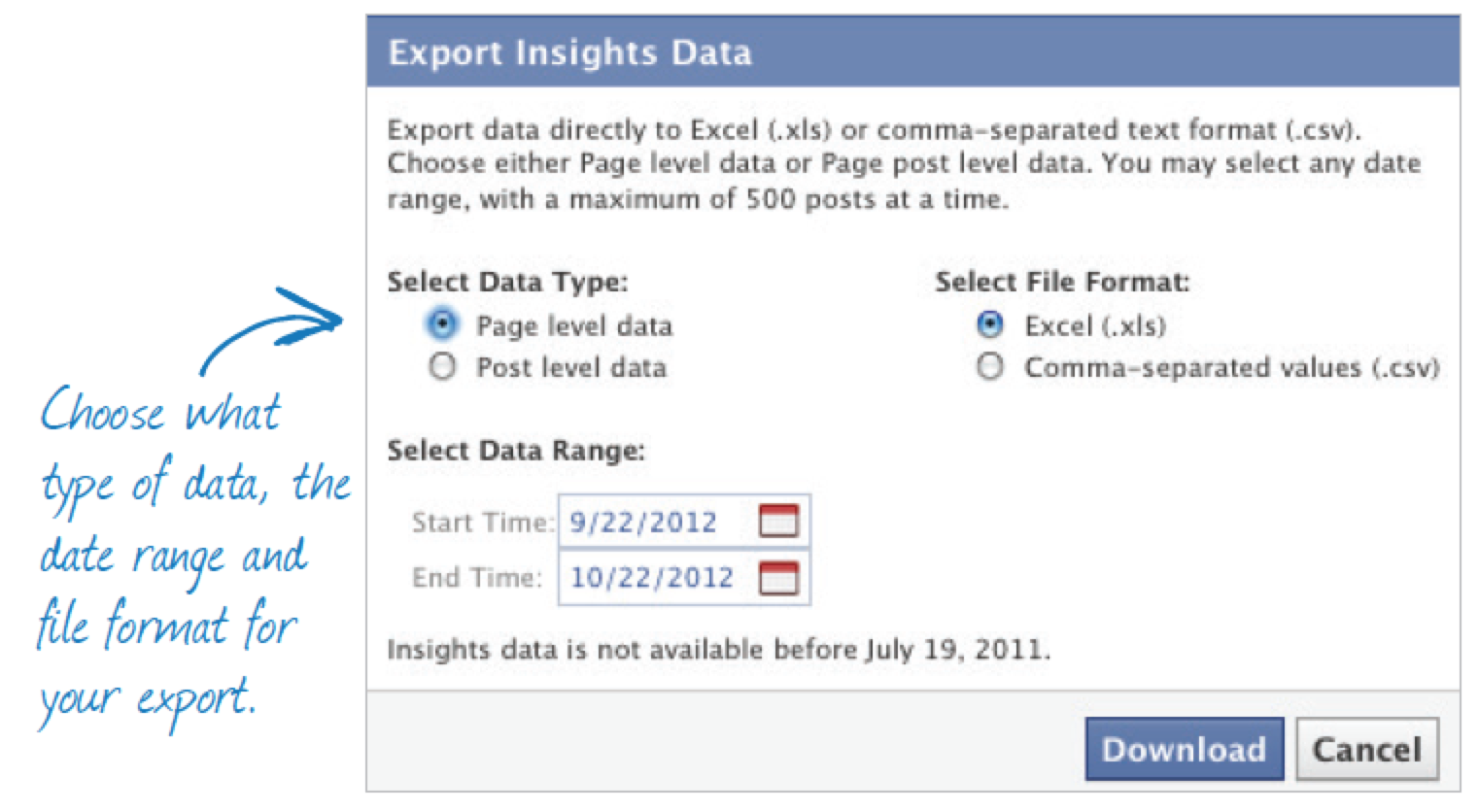Screen dimensions: 1479x812
Task: Pick the Comma-separated values radio button
Action: 989,367
